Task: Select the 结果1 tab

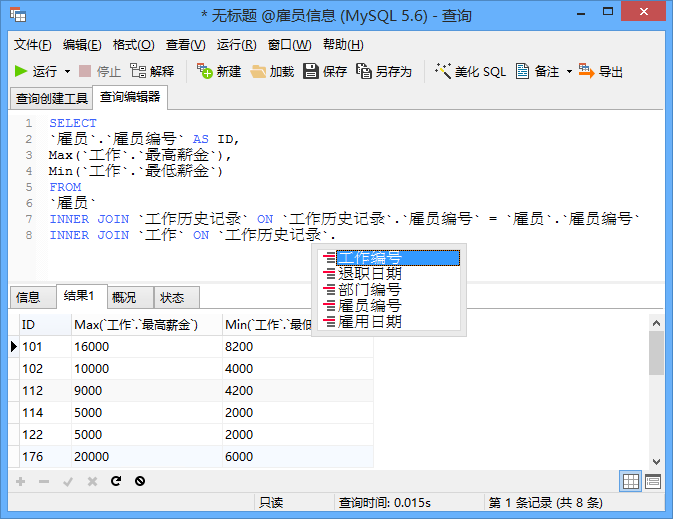Action: pos(81,296)
